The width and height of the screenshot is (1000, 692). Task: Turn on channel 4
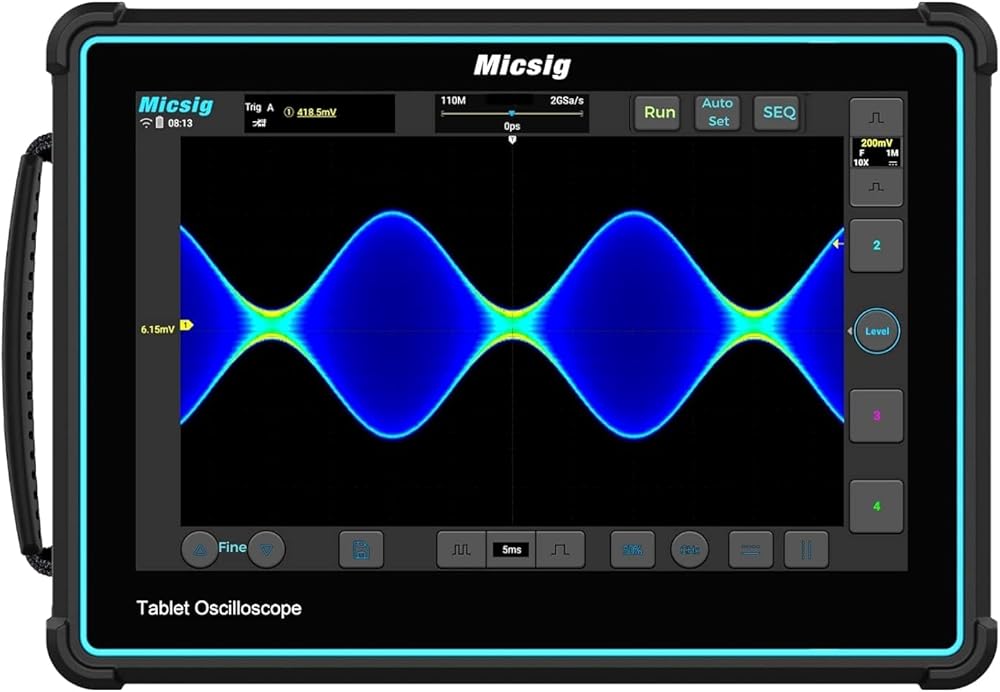(876, 506)
